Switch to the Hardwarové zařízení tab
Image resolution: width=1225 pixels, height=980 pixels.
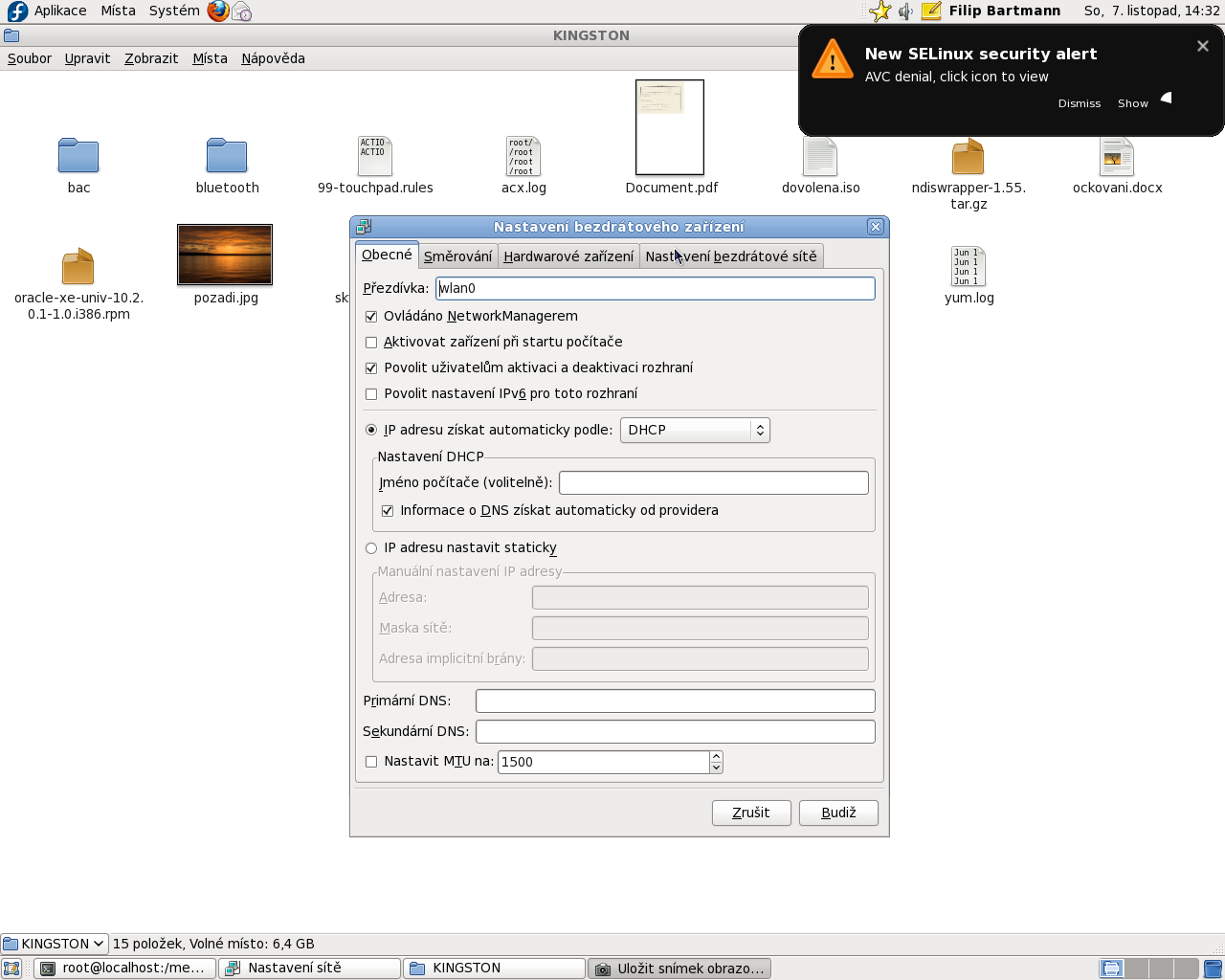coord(568,256)
